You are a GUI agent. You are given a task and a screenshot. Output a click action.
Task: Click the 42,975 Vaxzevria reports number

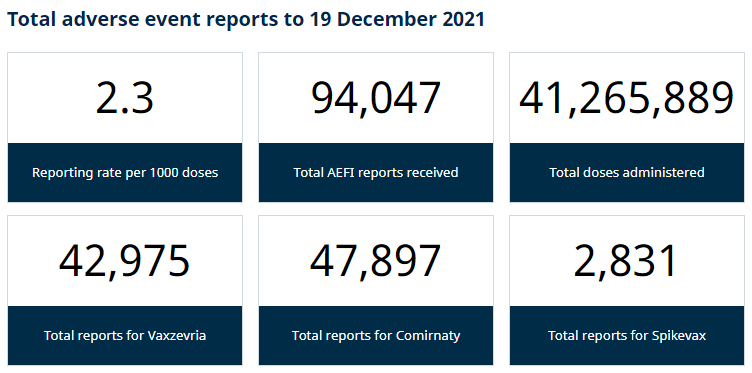click(125, 262)
